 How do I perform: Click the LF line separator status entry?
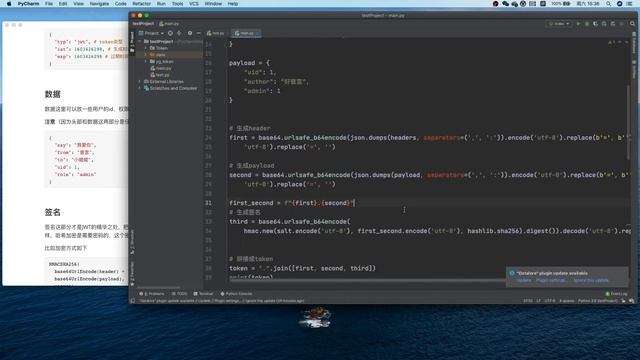538,301
